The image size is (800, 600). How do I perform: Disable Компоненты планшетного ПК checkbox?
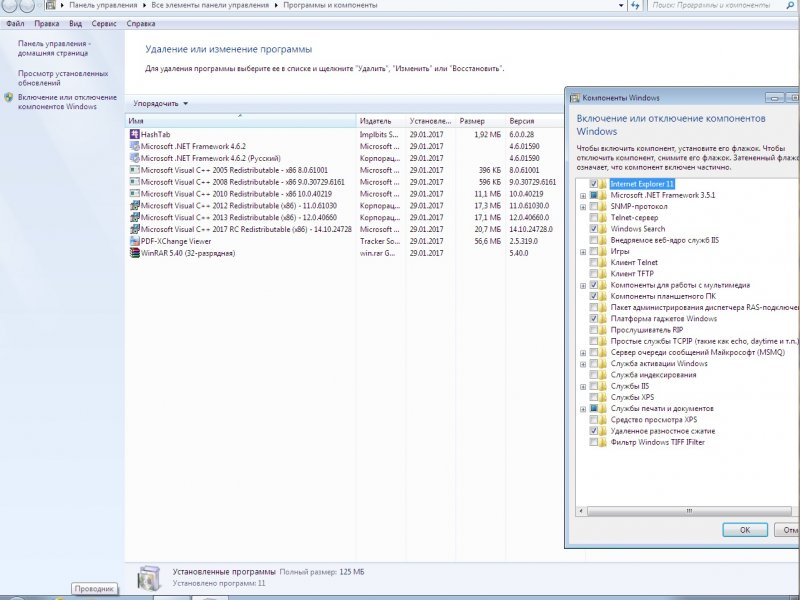[594, 296]
